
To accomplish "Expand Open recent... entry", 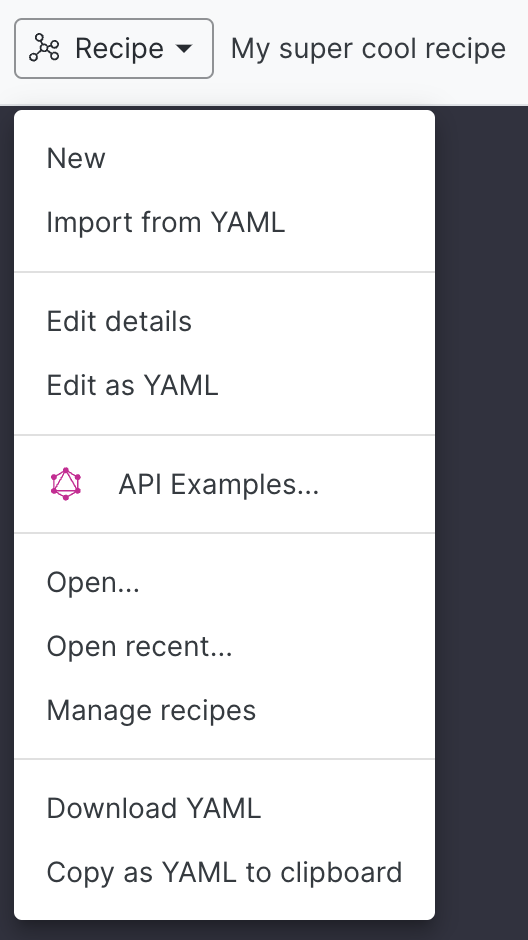I will [224, 646].
